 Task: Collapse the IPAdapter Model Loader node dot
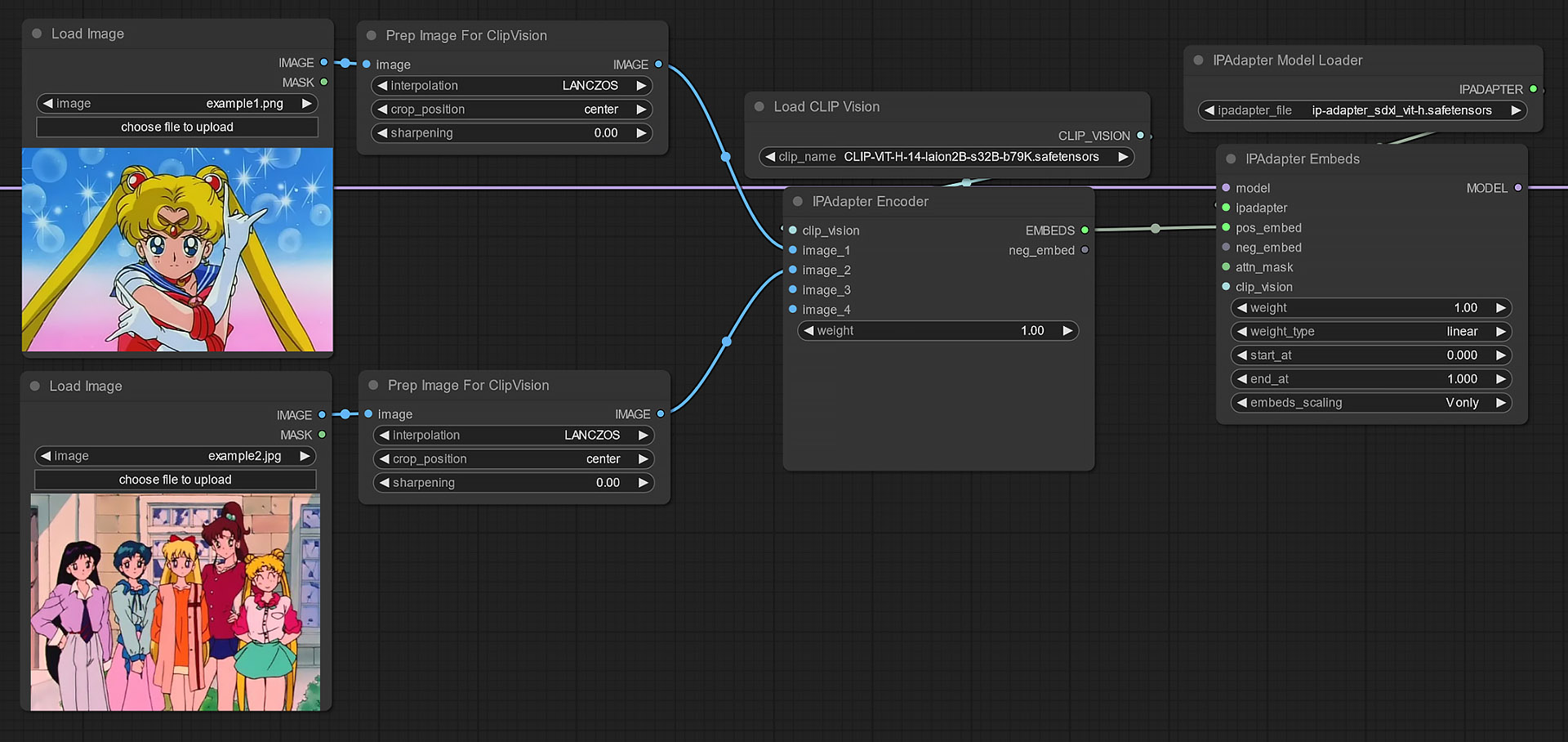1199,60
